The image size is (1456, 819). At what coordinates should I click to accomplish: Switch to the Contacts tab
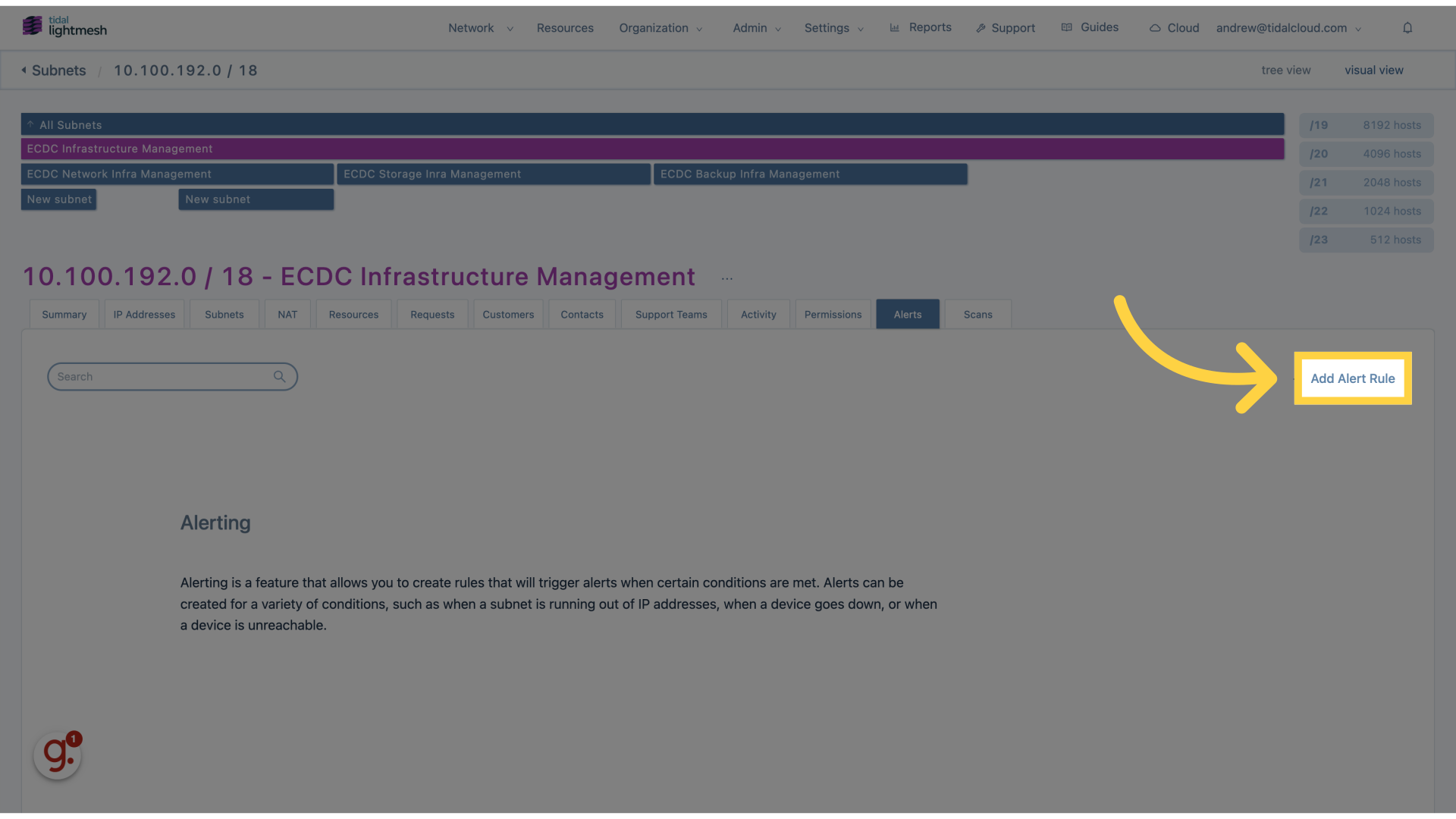pos(582,314)
